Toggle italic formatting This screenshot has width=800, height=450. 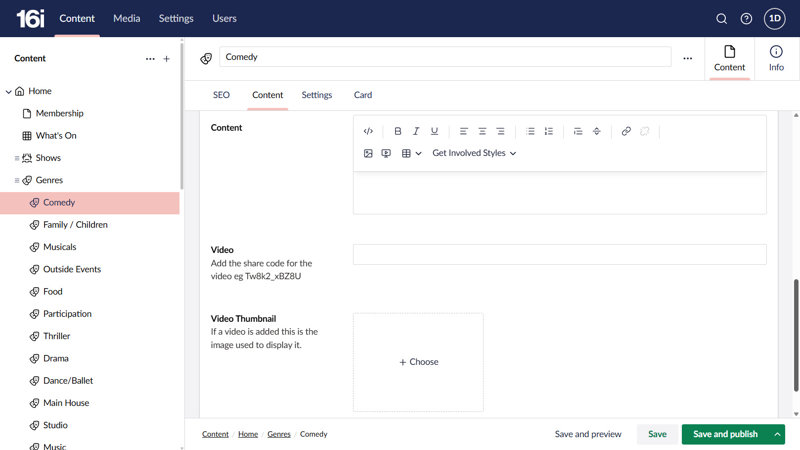(x=416, y=131)
